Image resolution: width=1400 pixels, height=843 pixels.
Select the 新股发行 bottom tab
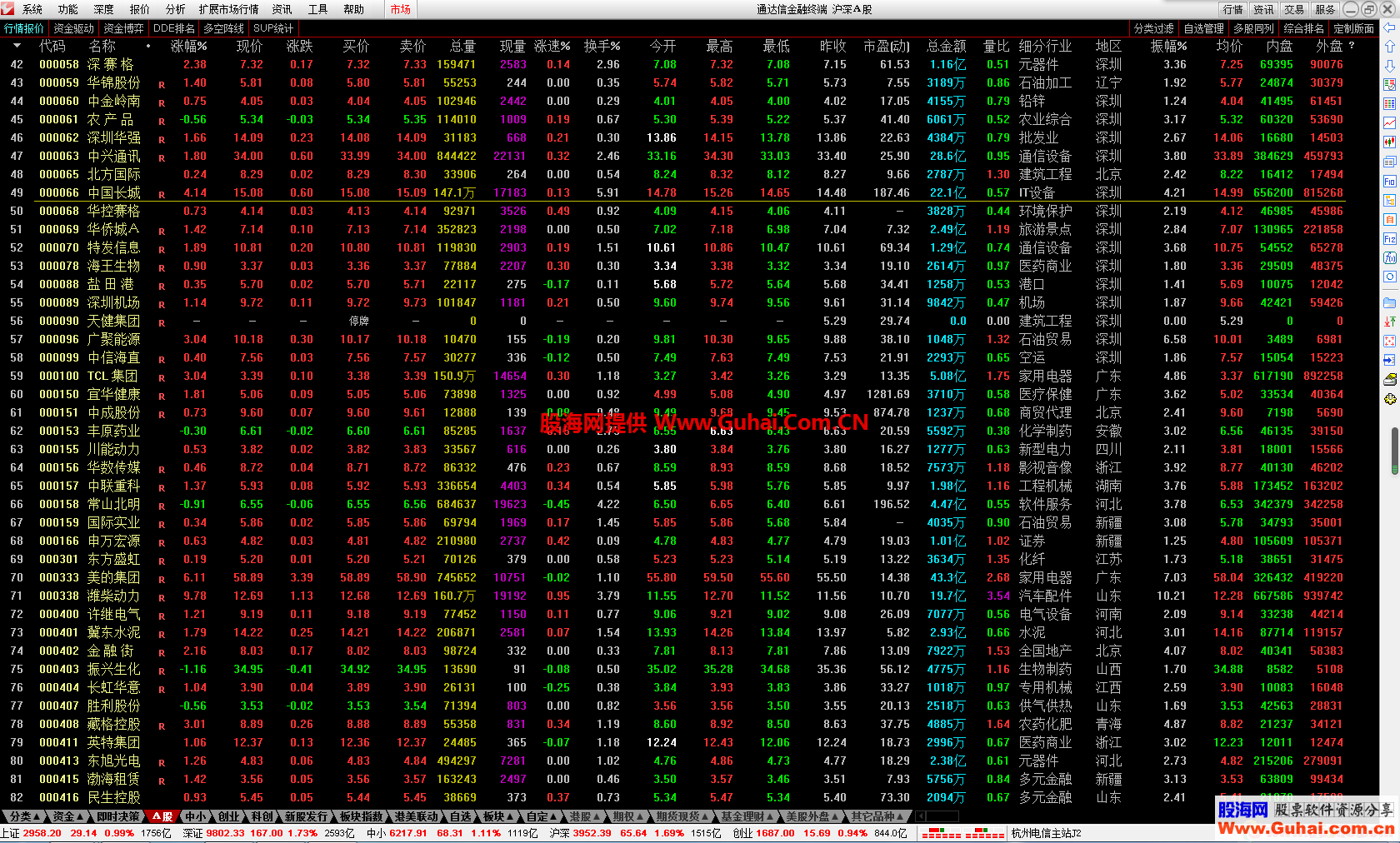[306, 816]
